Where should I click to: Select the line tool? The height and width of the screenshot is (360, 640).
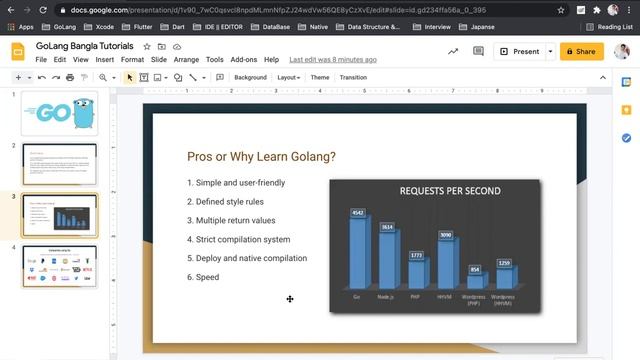(x=193, y=78)
